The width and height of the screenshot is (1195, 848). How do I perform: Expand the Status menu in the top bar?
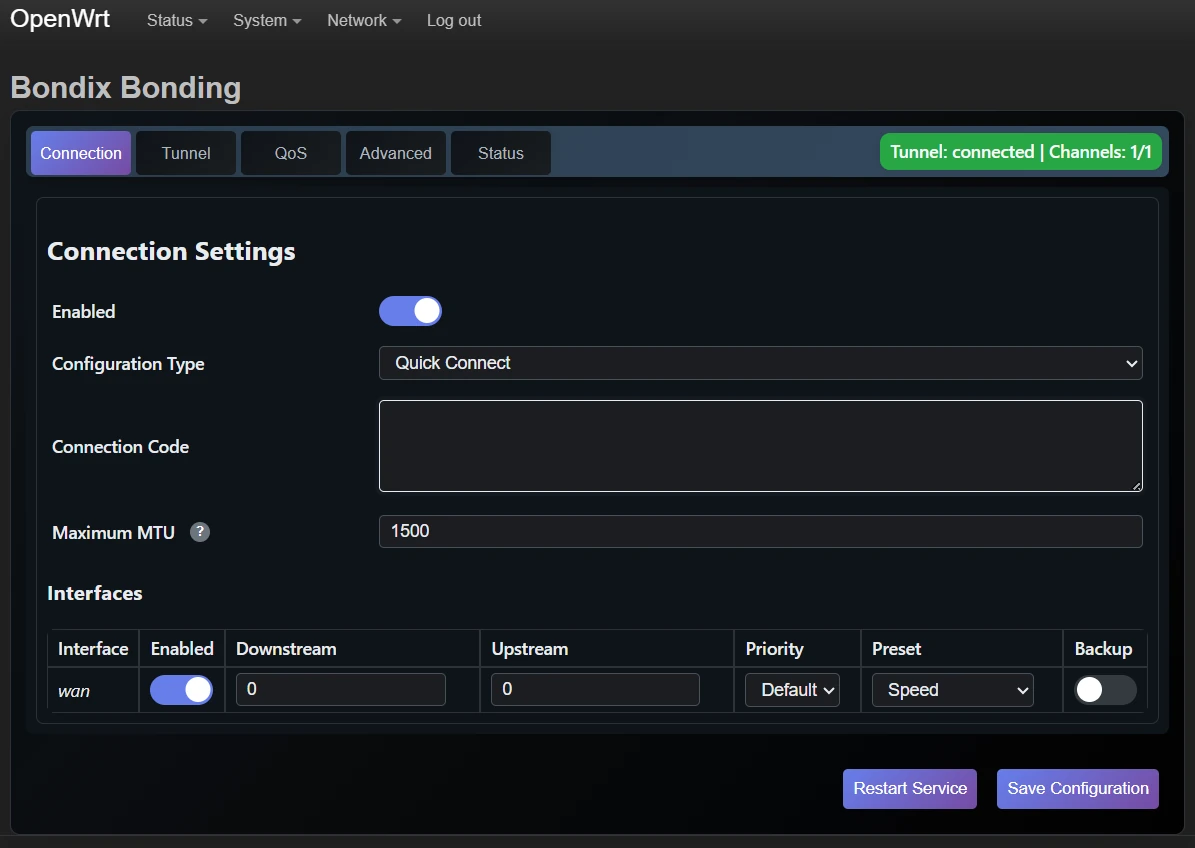coord(177,21)
